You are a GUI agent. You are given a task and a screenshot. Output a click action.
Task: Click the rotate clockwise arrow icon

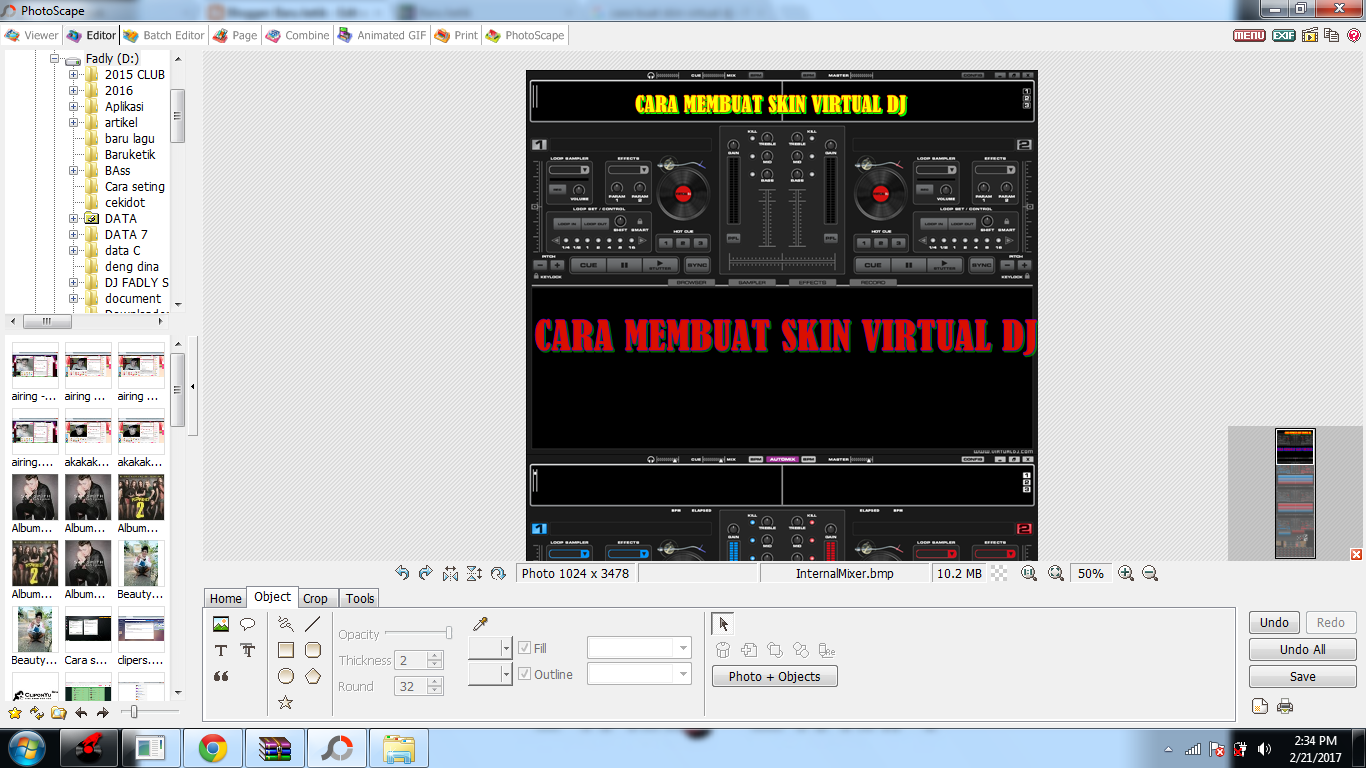click(426, 573)
